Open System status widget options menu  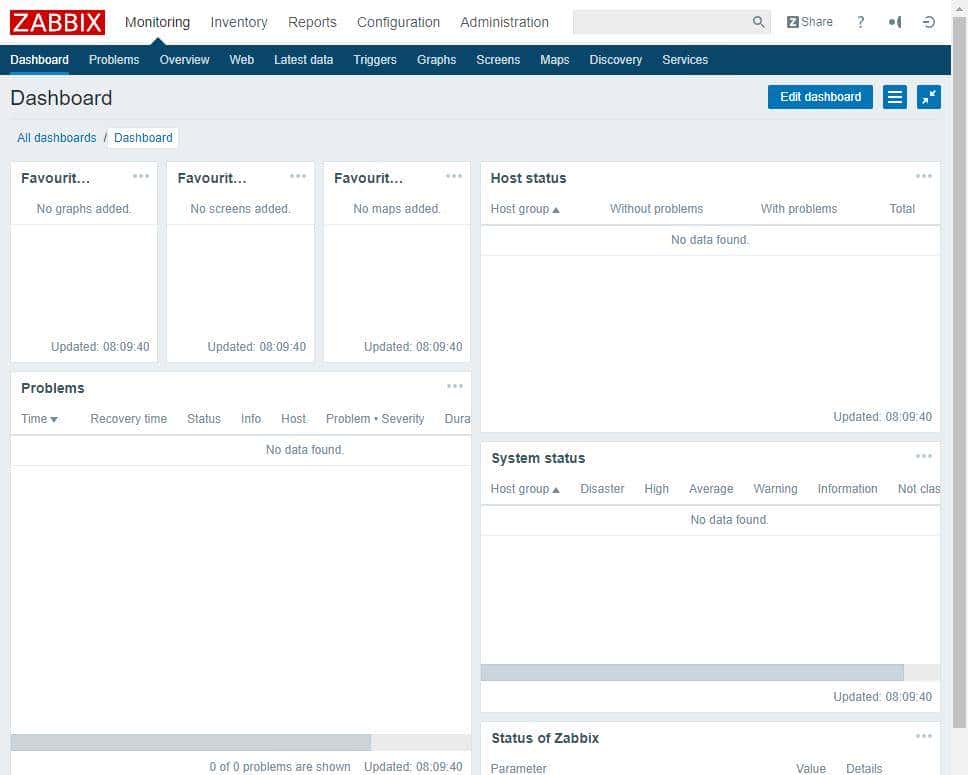click(x=923, y=457)
